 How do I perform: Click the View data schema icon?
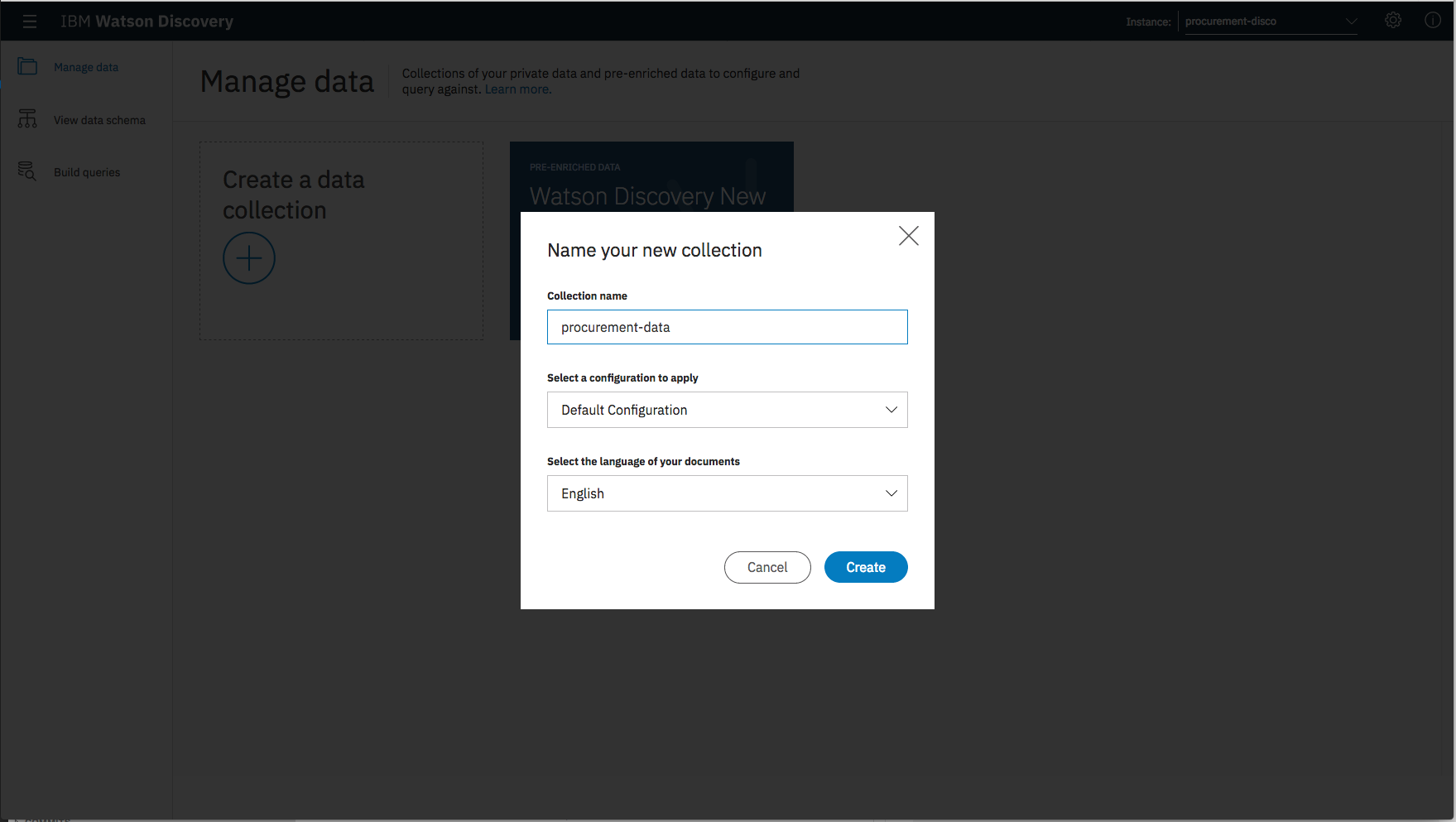click(27, 119)
